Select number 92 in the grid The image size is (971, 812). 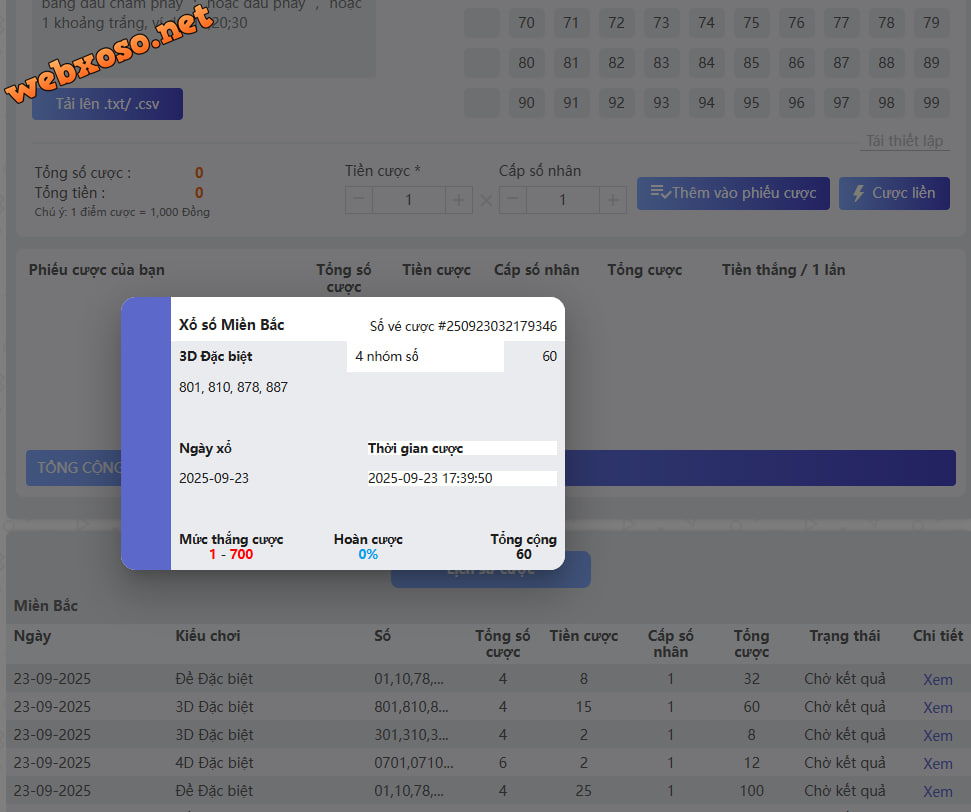point(616,102)
